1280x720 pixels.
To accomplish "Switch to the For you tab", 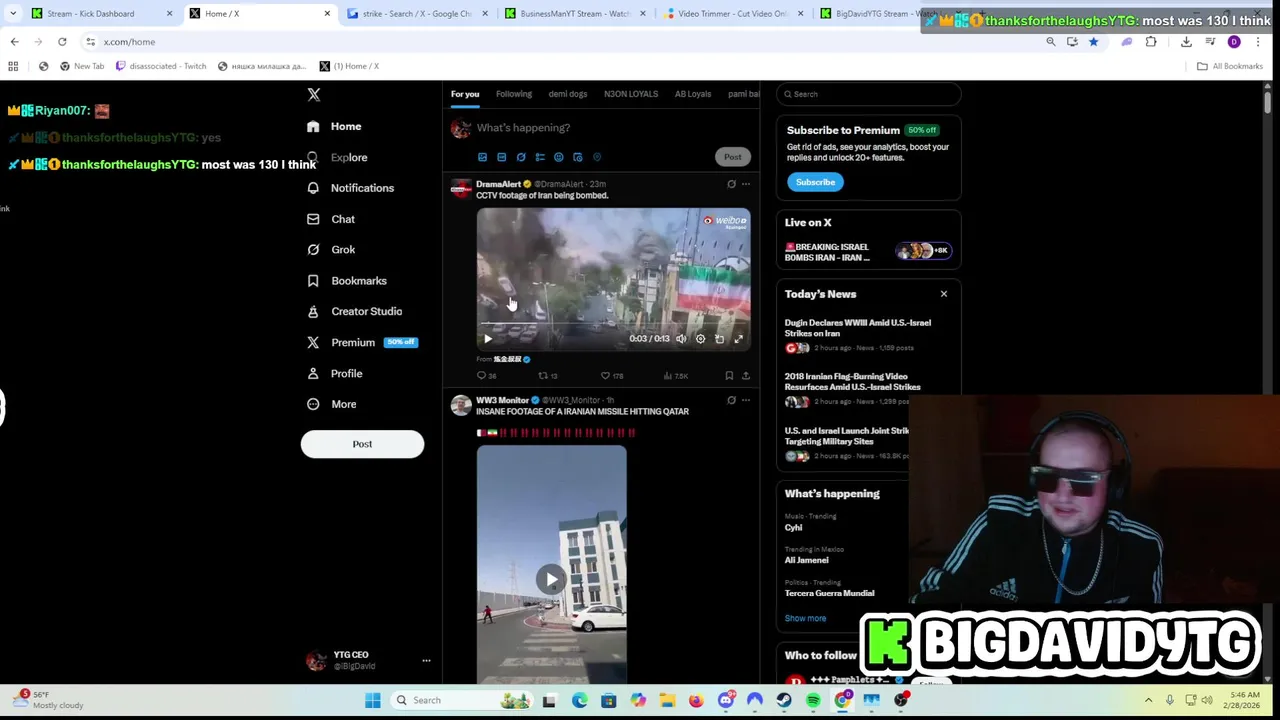I will pyautogui.click(x=465, y=94).
